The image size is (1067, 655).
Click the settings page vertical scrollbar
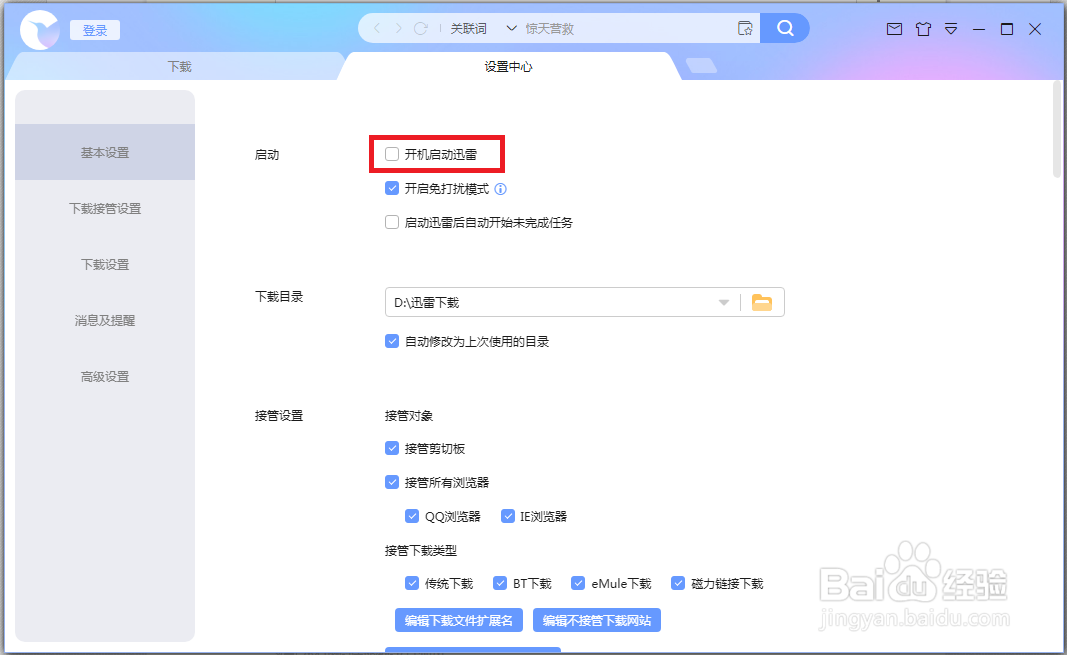pos(1057,129)
